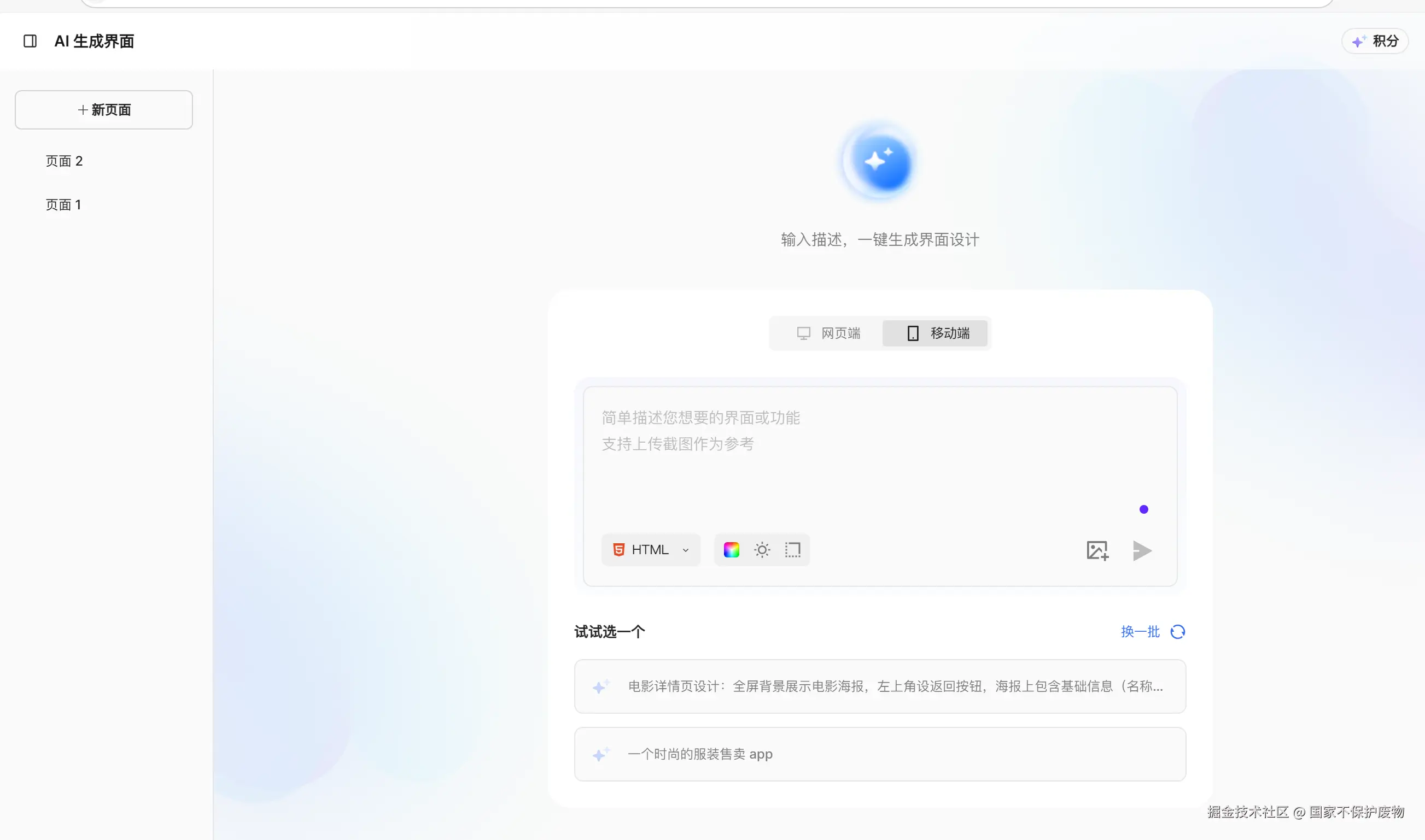Click the refresh circle icon
Screen dimensions: 1425x840
pos(1177,632)
